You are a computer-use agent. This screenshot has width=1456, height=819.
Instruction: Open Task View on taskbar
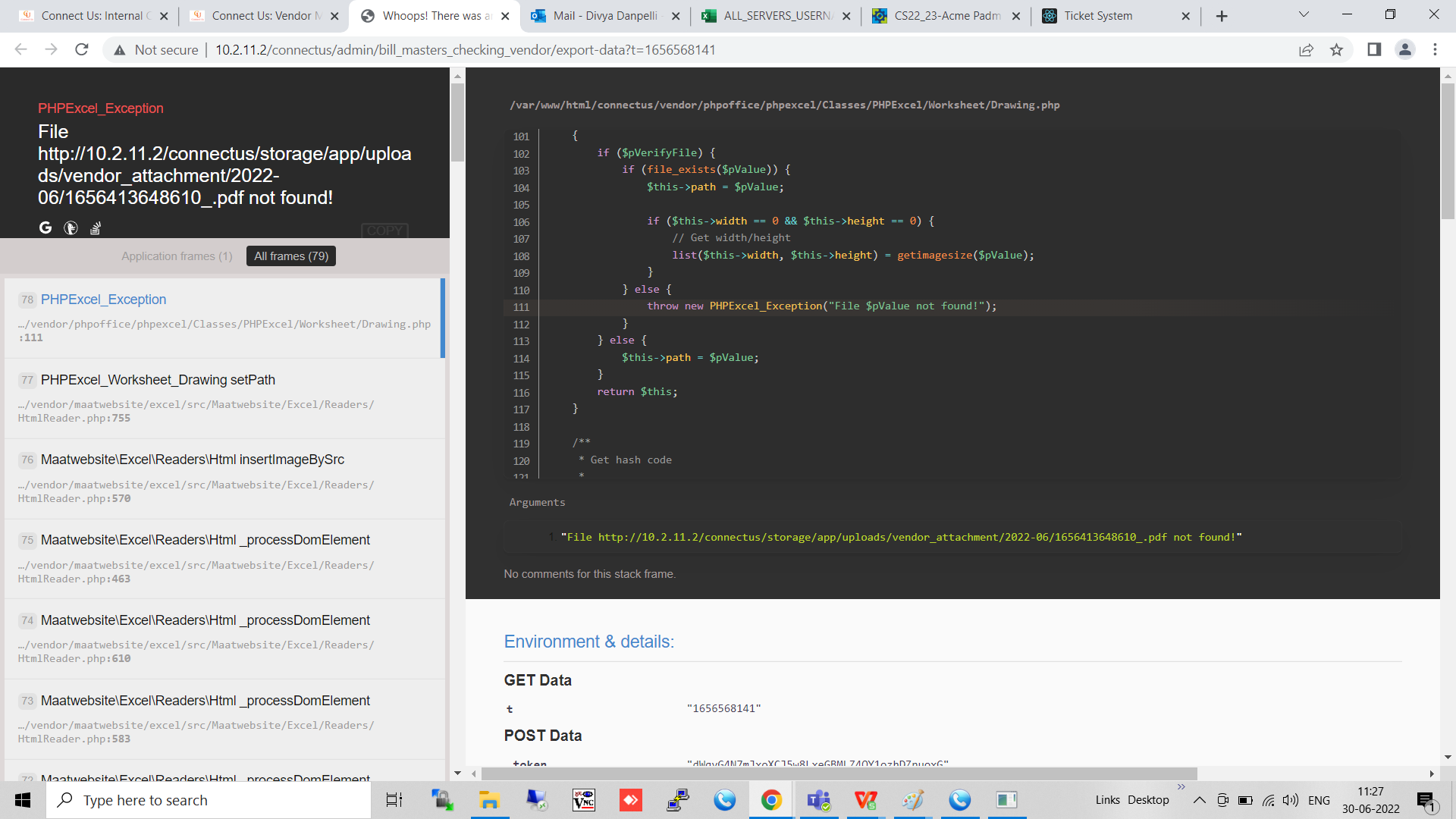coord(394,800)
